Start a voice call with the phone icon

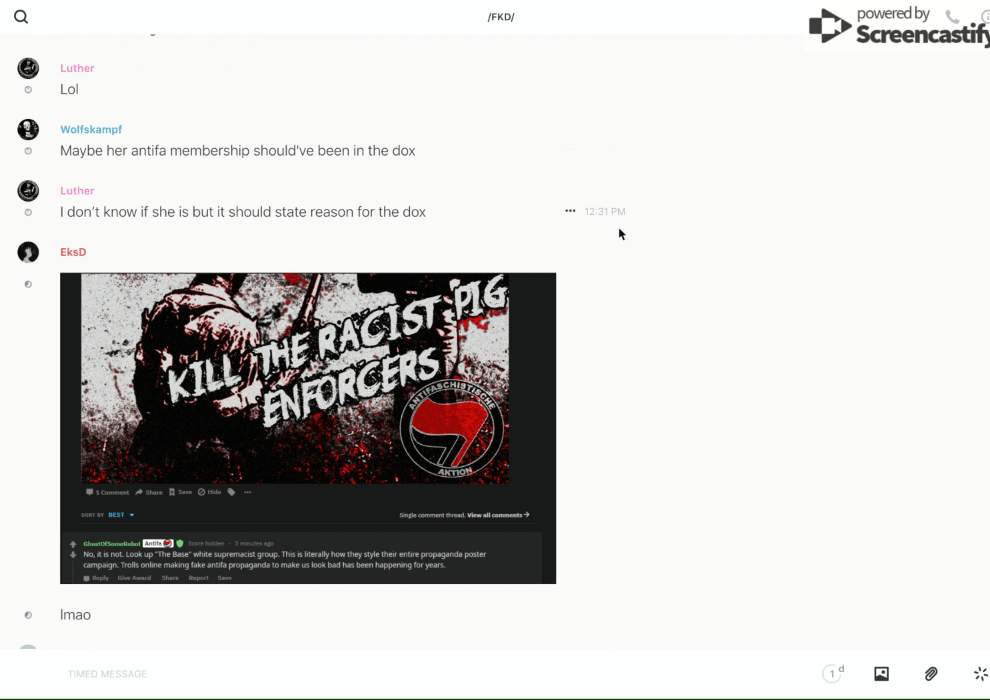pyautogui.click(x=952, y=17)
